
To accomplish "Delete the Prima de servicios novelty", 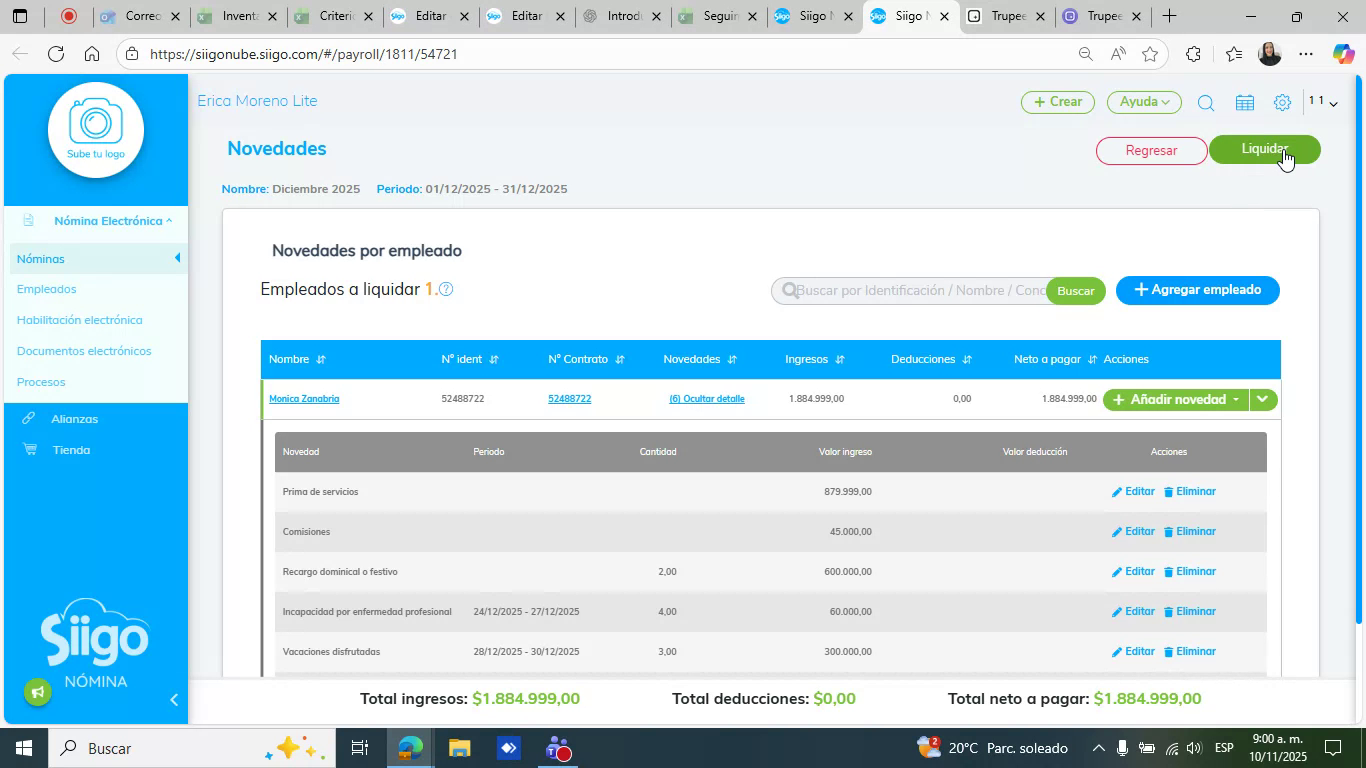I will tap(1190, 491).
